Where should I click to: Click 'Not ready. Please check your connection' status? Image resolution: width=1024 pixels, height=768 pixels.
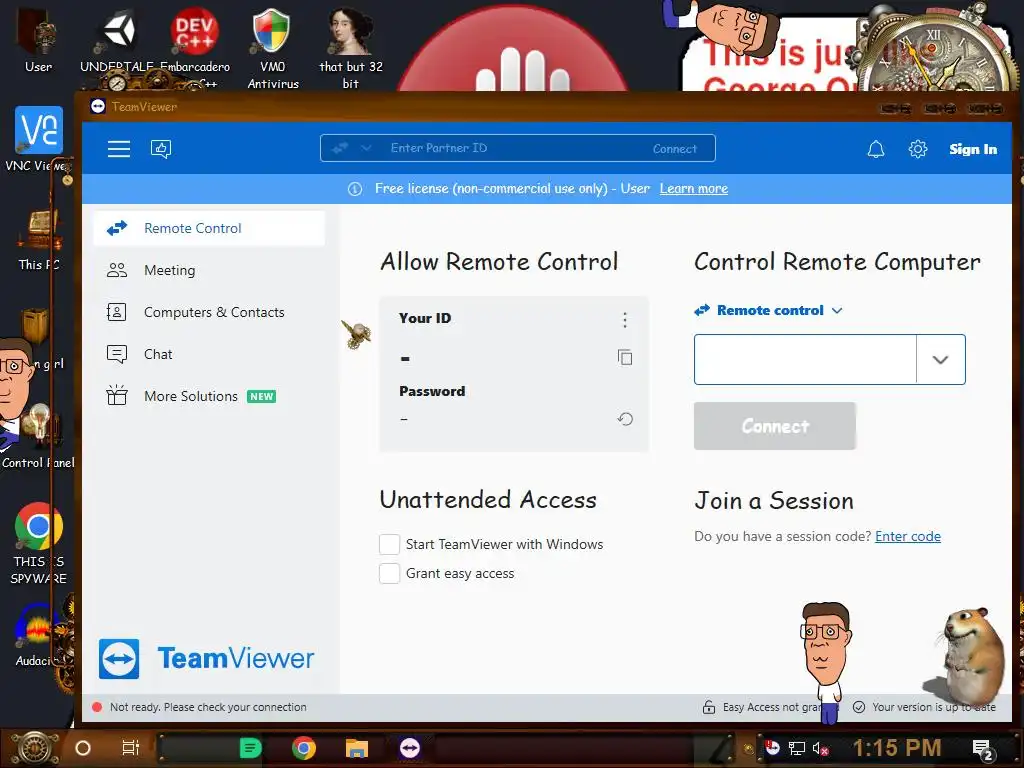click(x=208, y=707)
